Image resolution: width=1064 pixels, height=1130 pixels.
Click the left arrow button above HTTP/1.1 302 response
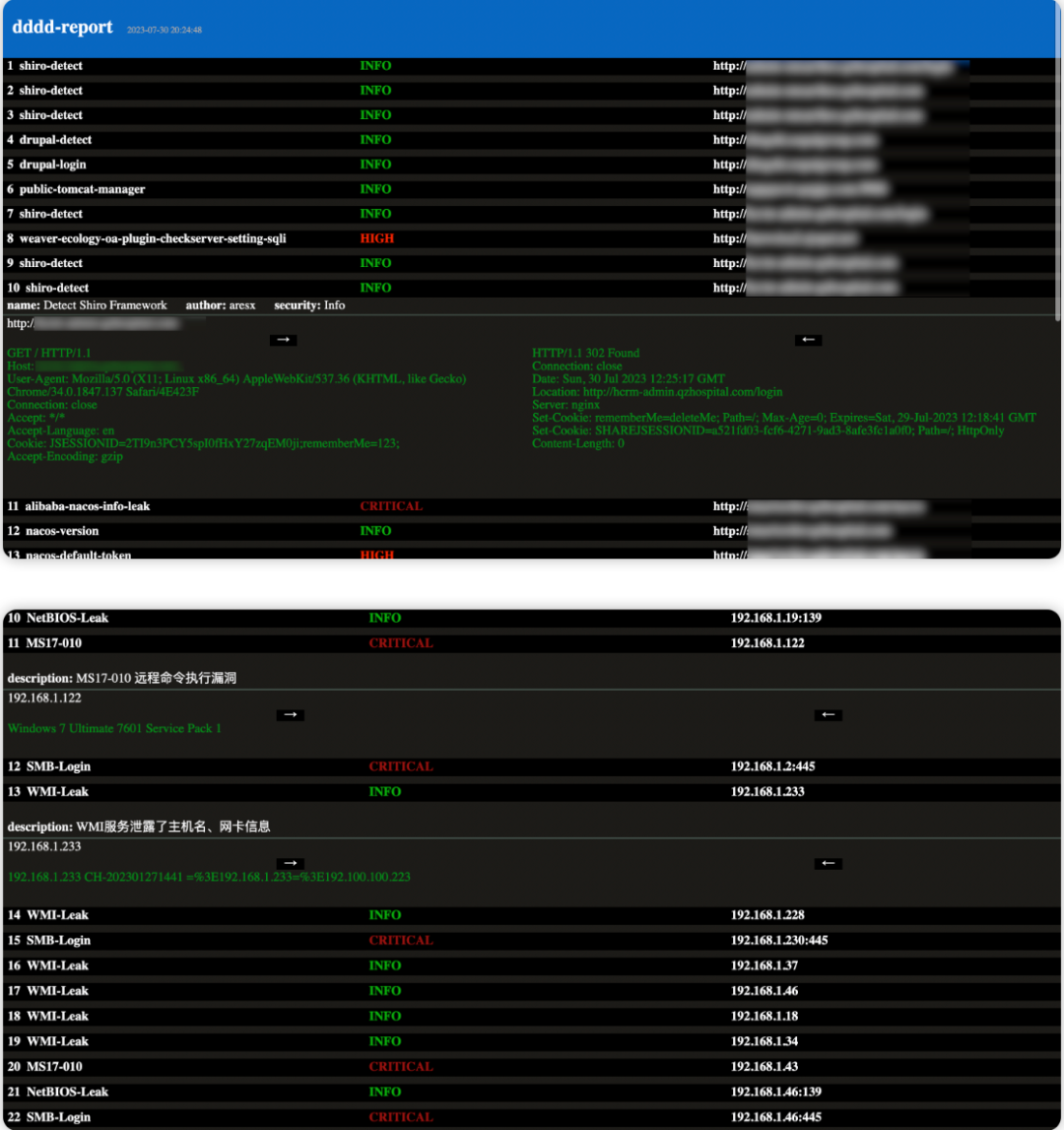[x=808, y=340]
